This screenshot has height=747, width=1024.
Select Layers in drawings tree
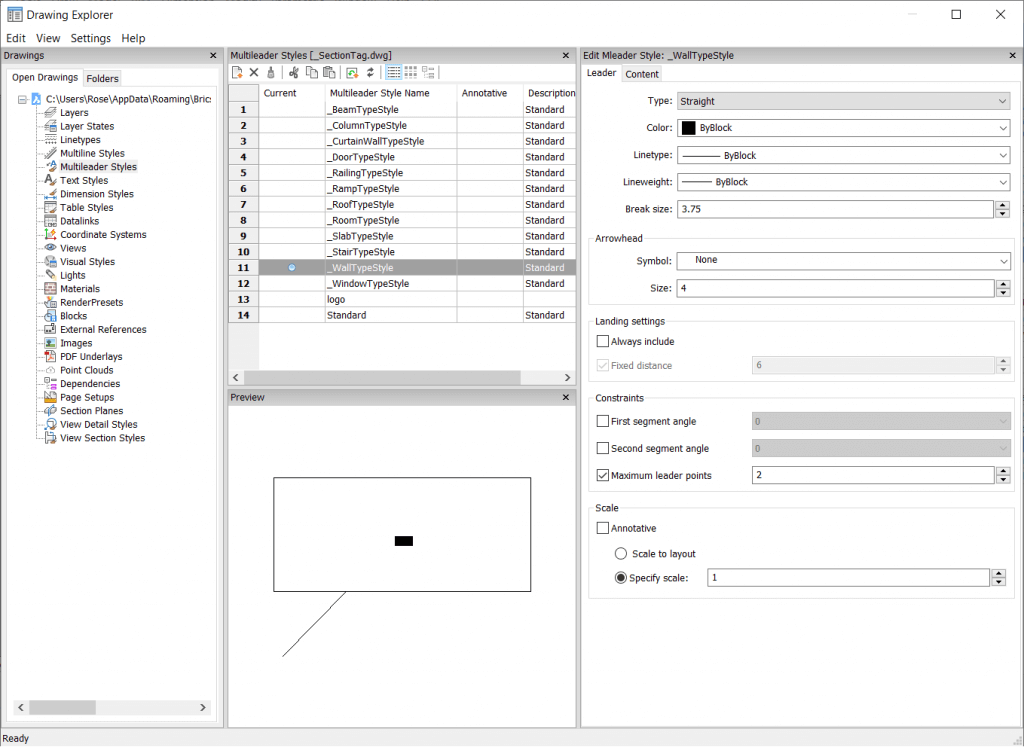pos(74,112)
